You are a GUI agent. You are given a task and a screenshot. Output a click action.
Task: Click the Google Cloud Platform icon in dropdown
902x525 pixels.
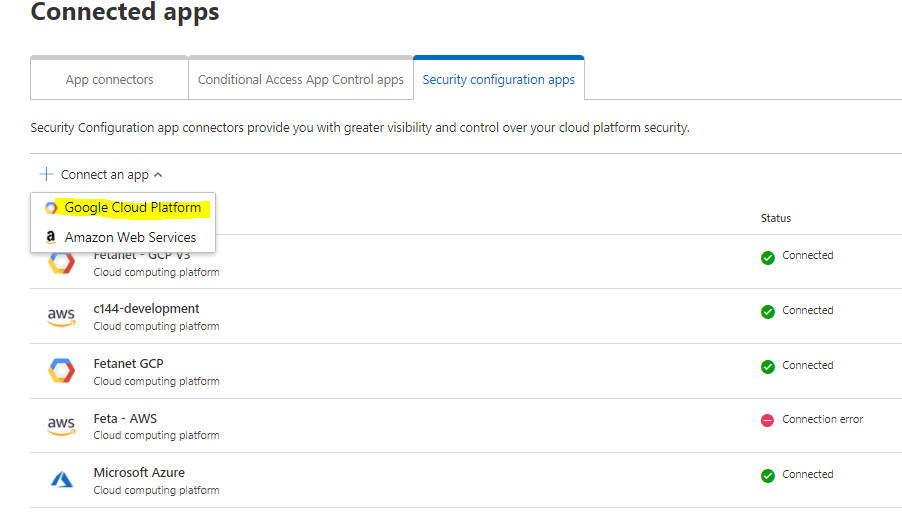(51, 208)
